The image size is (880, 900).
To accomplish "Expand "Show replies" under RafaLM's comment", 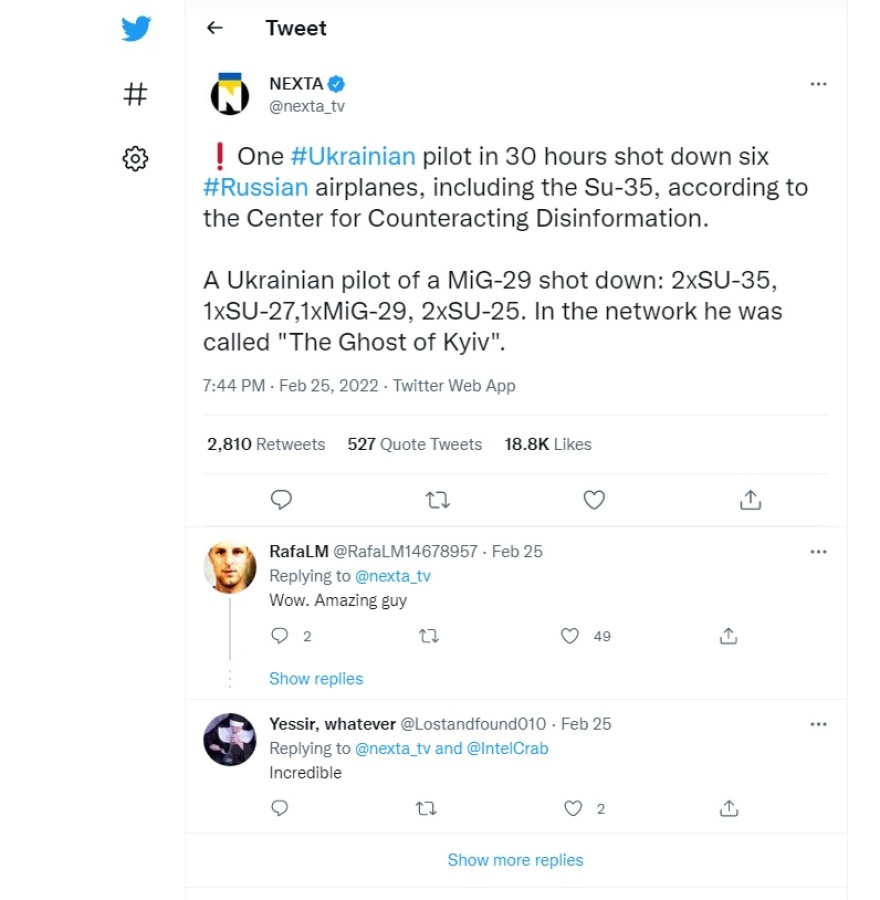I will 316,678.
